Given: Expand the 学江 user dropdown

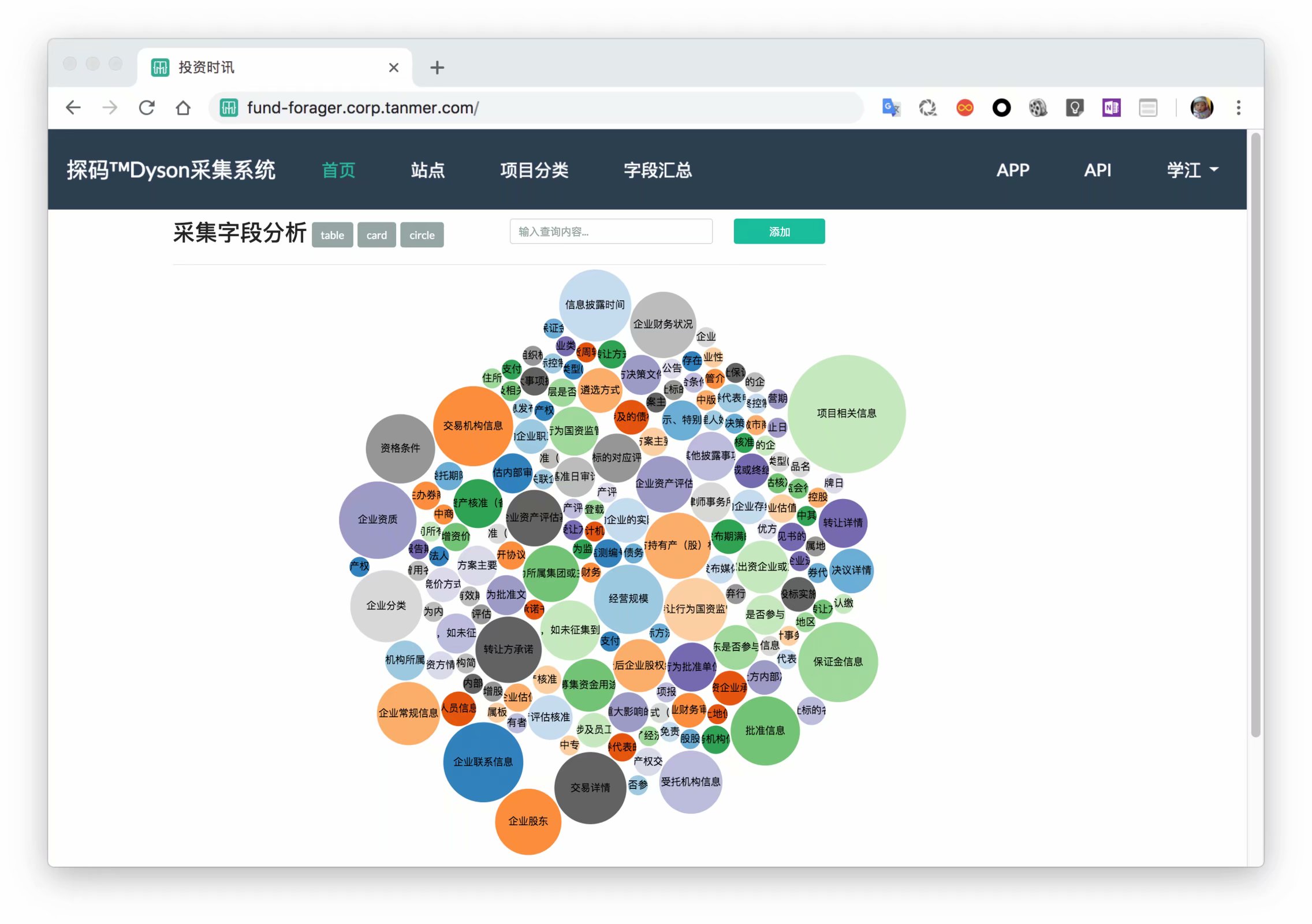Looking at the screenshot, I should point(1192,170).
